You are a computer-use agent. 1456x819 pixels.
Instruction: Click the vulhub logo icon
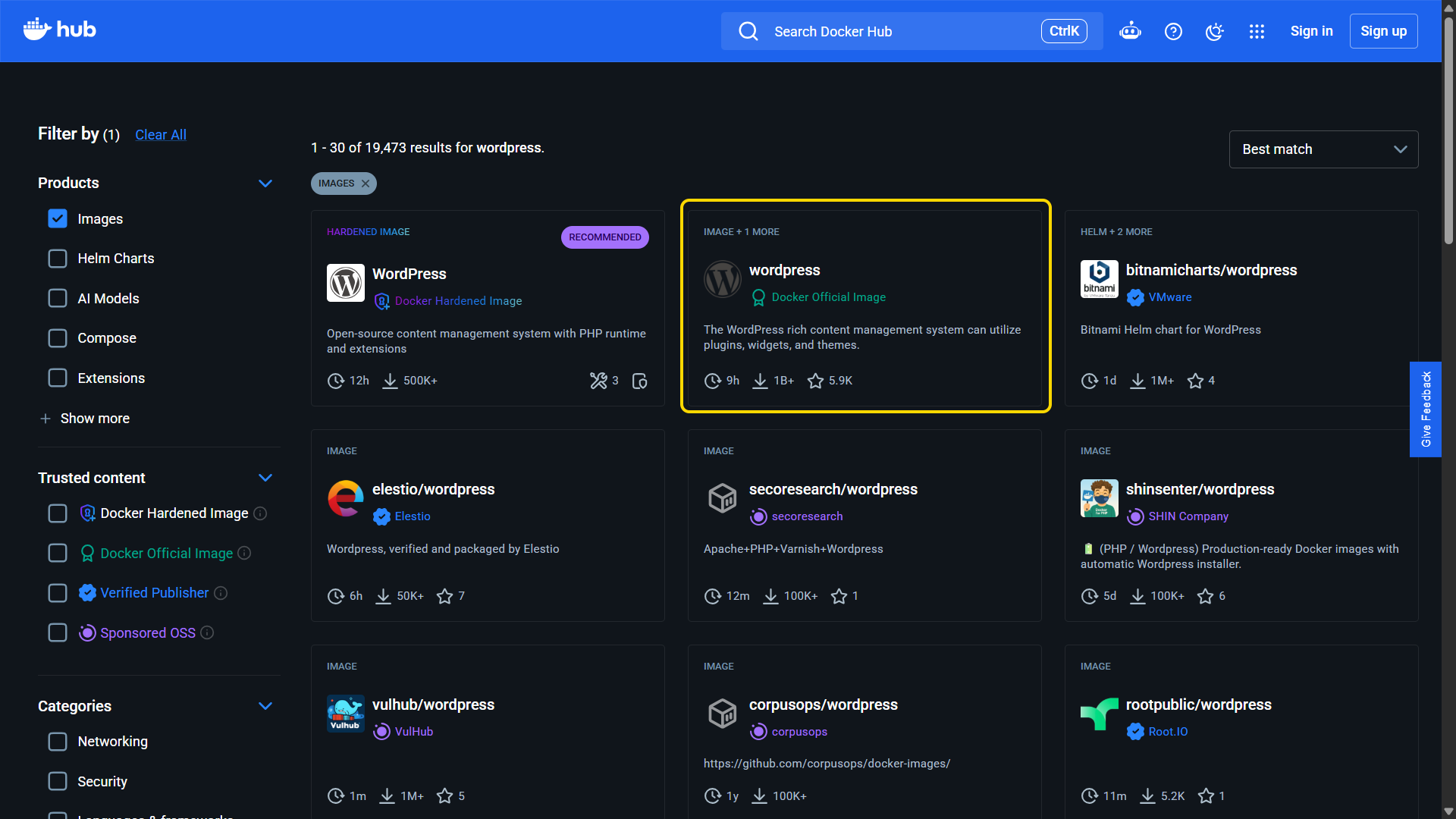pos(346,714)
